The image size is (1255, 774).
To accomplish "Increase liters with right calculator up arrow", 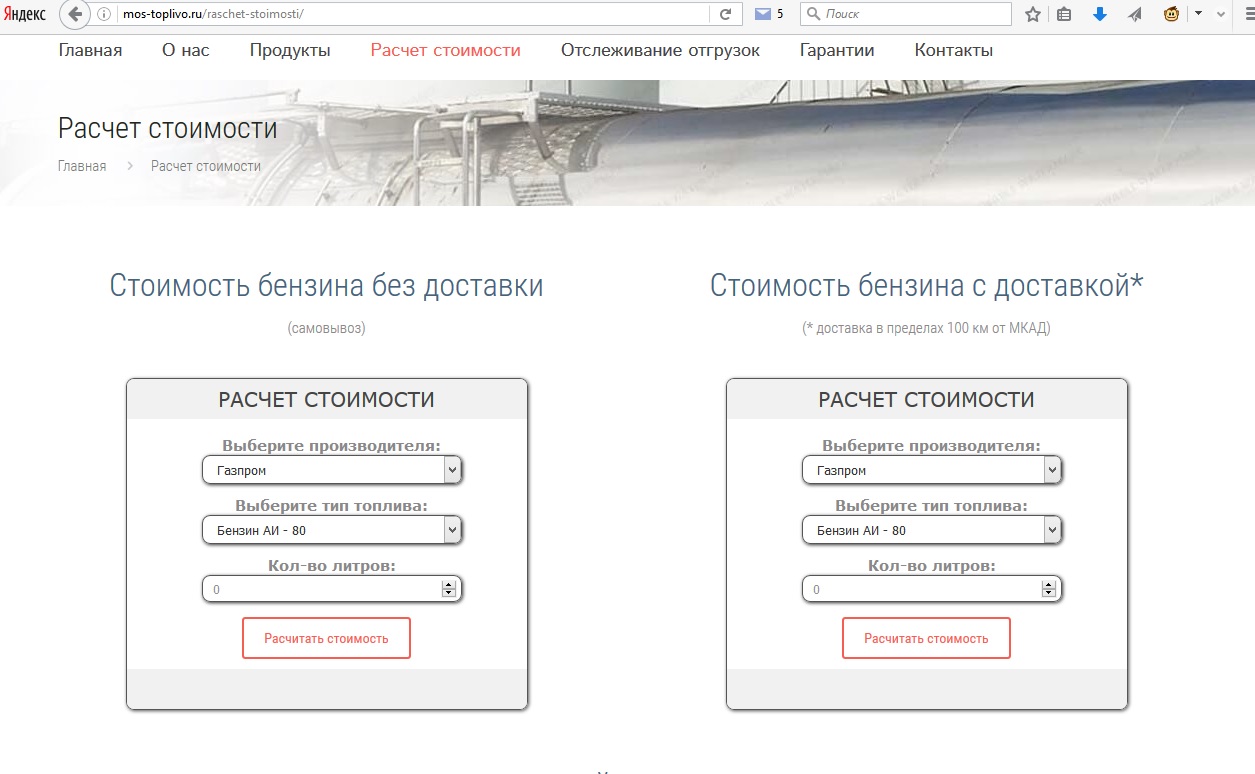I will [1049, 585].
